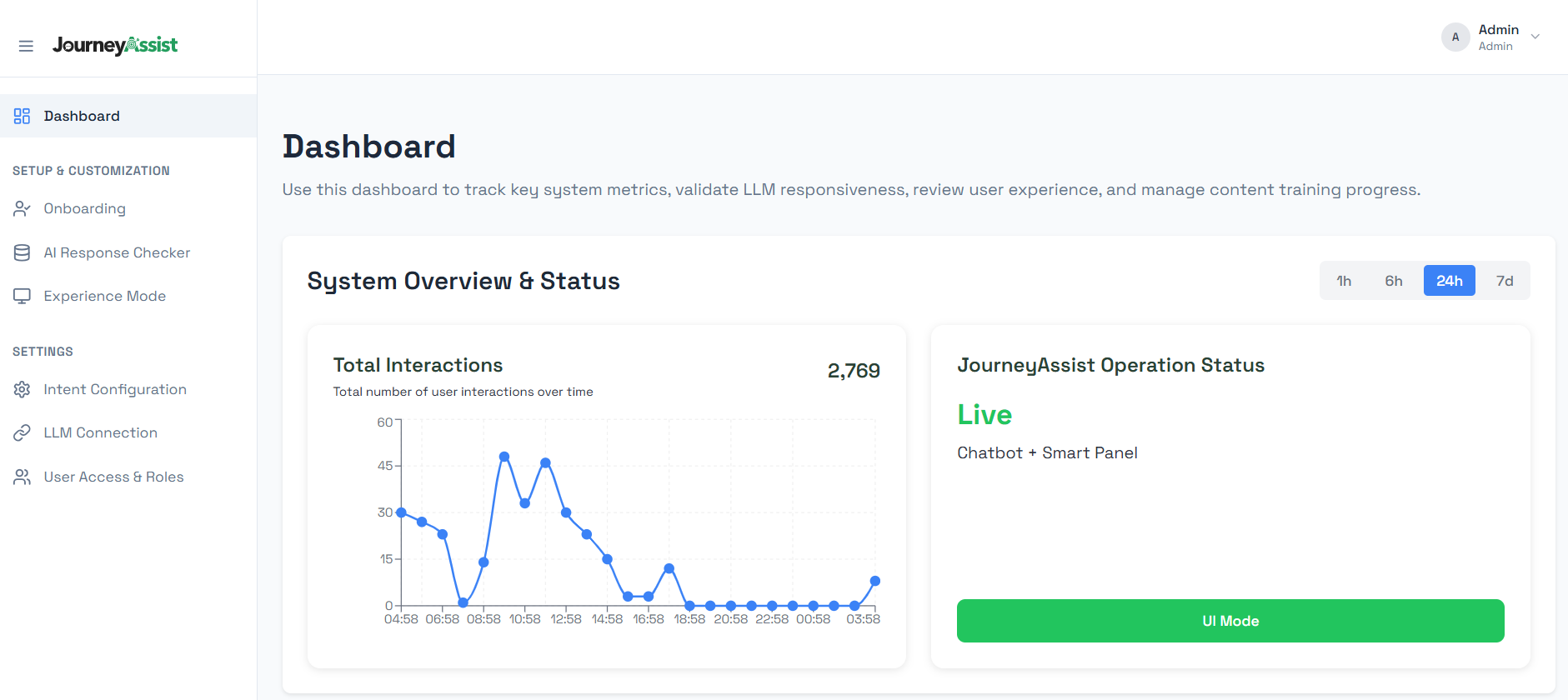Click the Dashboard grid icon
Viewport: 1568px width, 700px height.
(x=22, y=116)
